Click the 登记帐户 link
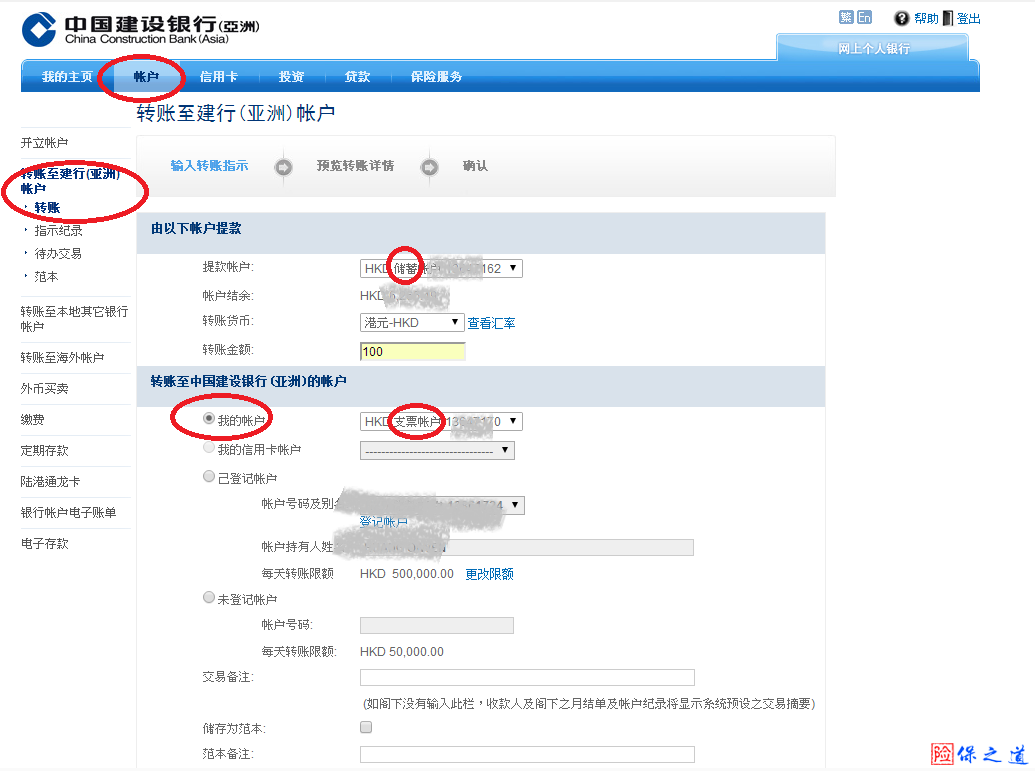This screenshot has height=771, width=1035. [384, 522]
